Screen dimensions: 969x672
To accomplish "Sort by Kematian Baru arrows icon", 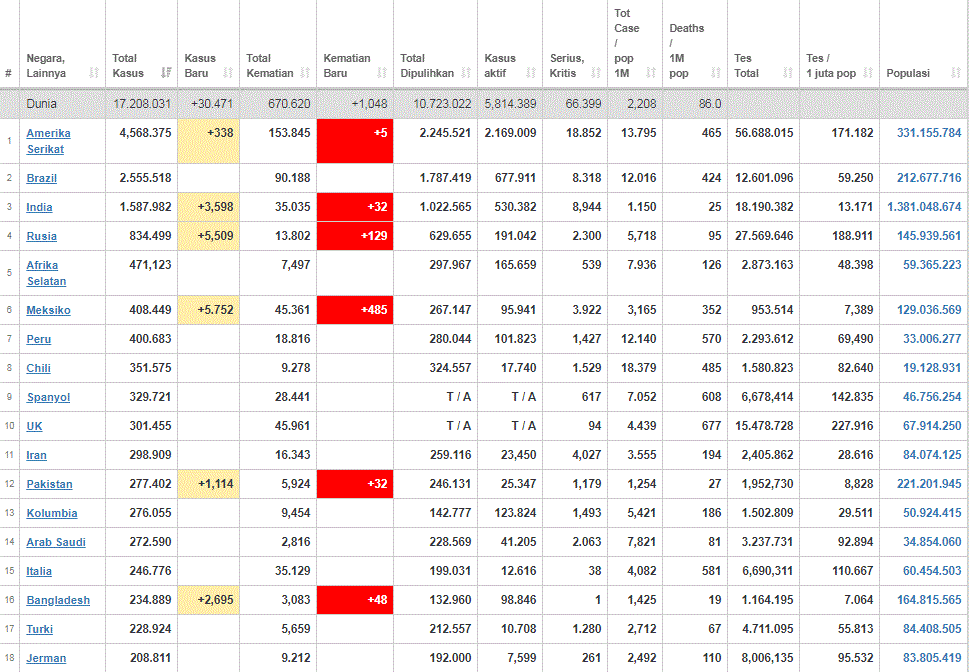I will click(382, 73).
